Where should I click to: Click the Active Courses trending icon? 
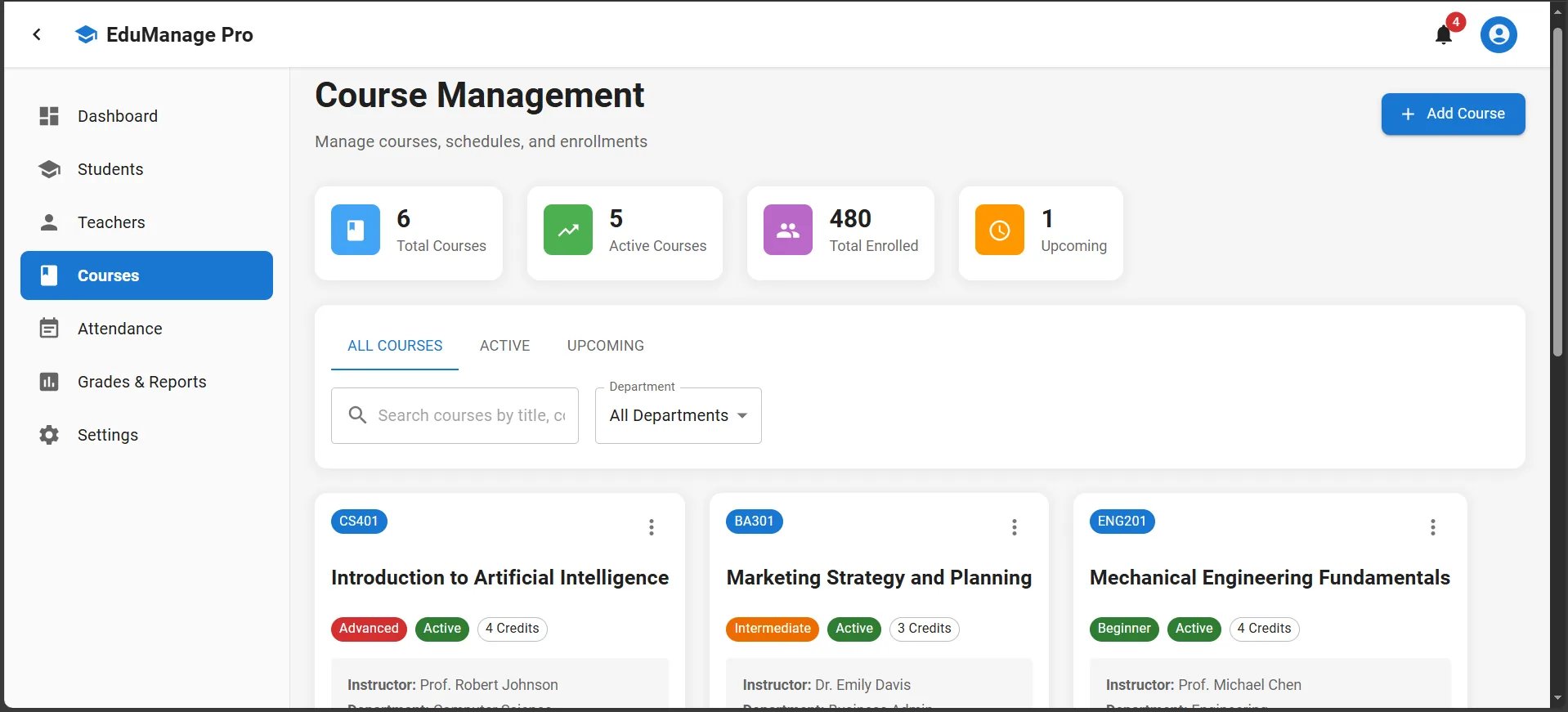point(568,230)
